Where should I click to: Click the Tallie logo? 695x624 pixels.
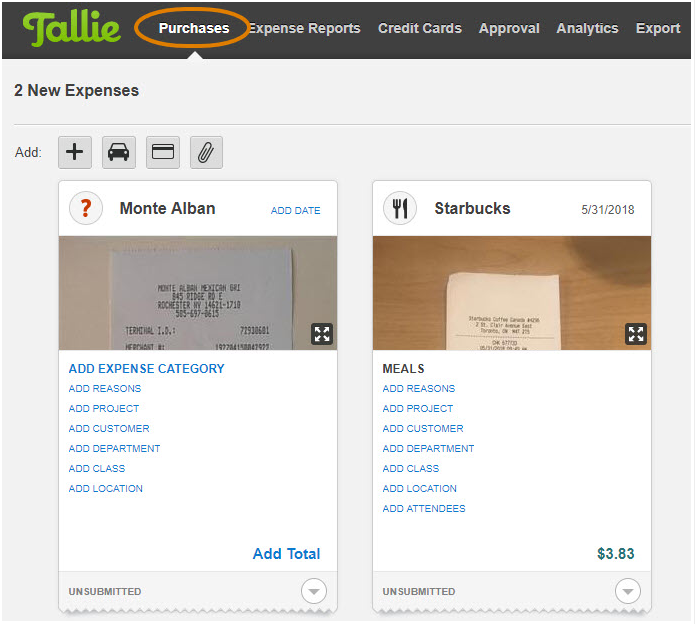[x=71, y=28]
